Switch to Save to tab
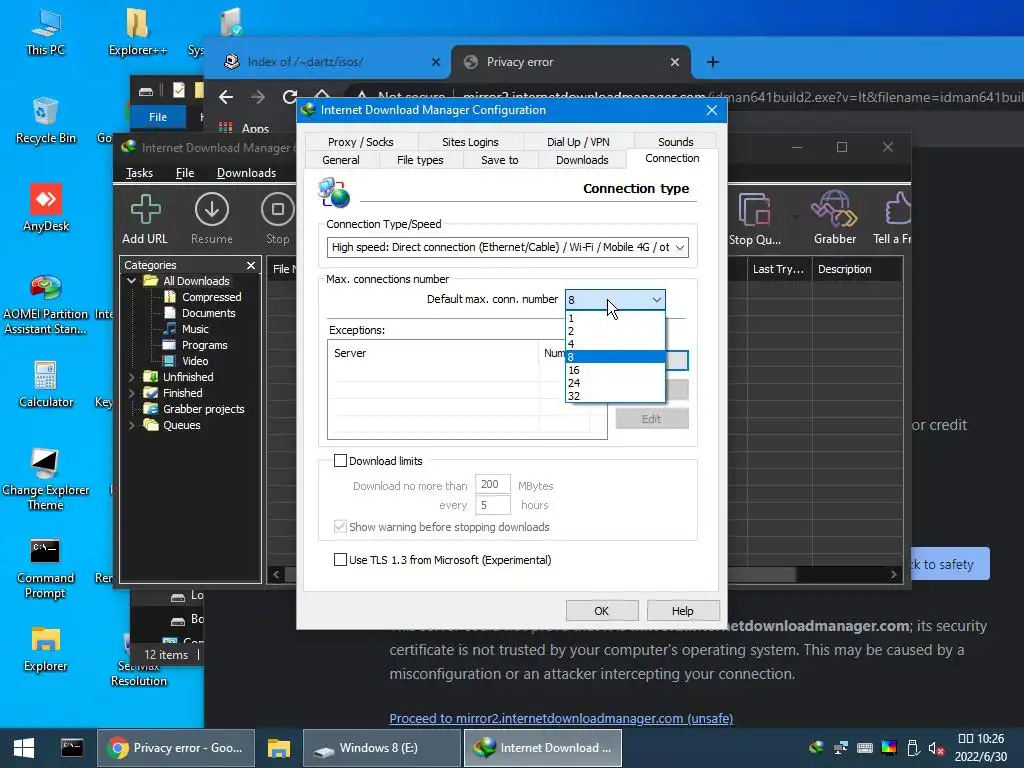This screenshot has height=768, width=1024. pyautogui.click(x=500, y=160)
